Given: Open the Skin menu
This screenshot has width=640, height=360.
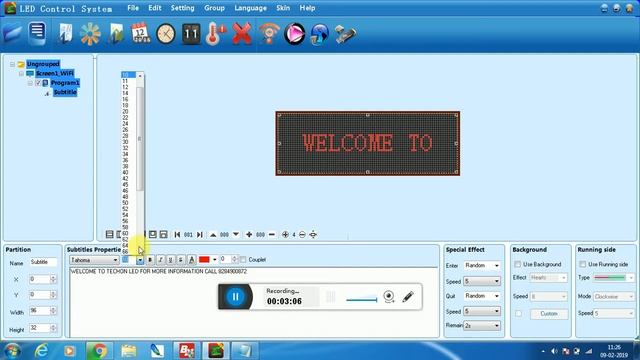Looking at the screenshot, I should coord(283,8).
